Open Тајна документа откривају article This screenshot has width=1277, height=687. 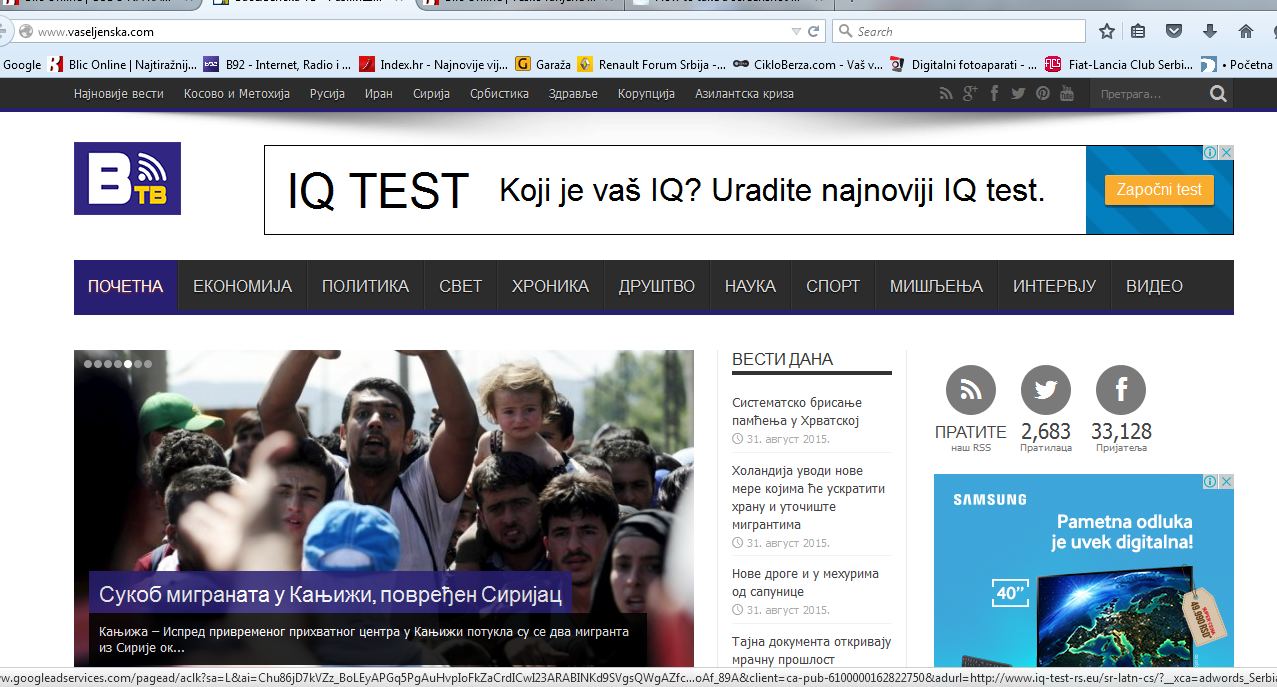811,650
